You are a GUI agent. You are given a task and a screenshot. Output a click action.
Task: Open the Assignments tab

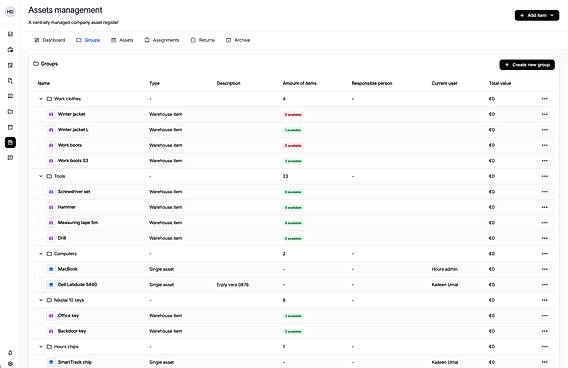162,40
